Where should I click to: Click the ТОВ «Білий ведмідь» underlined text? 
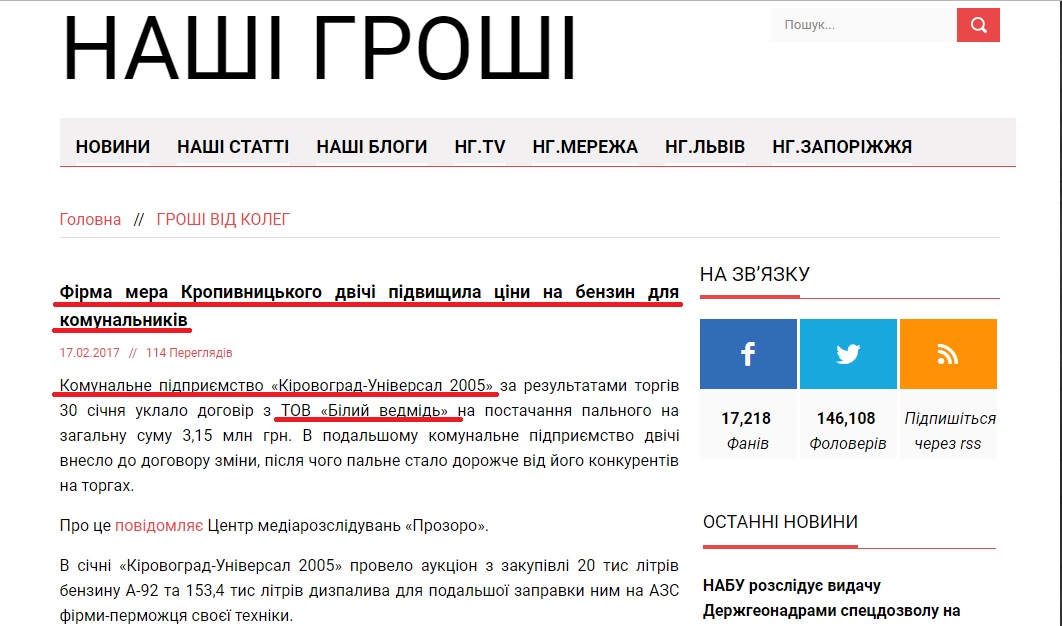(364, 411)
